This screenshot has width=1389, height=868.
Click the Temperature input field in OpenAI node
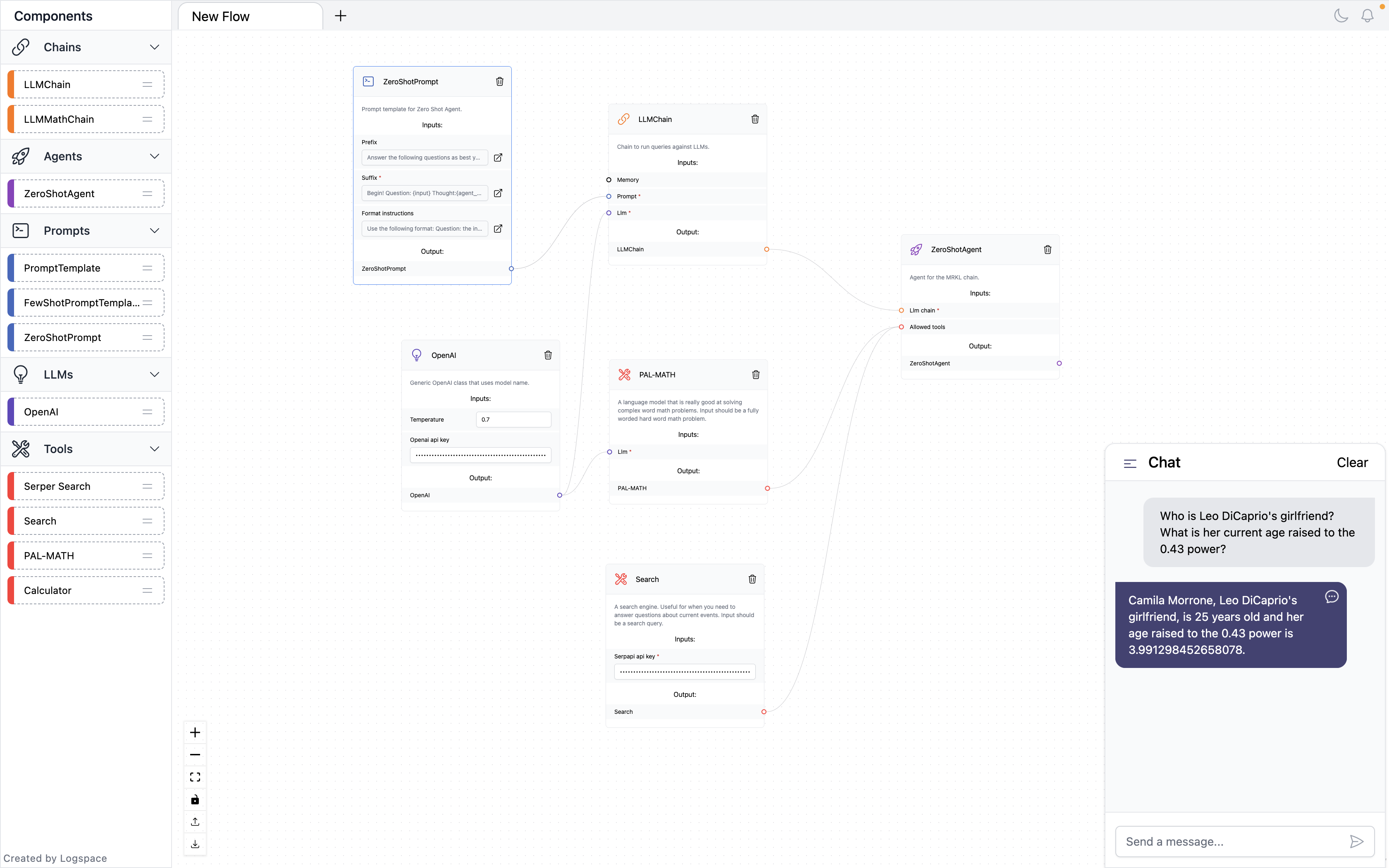coord(513,420)
